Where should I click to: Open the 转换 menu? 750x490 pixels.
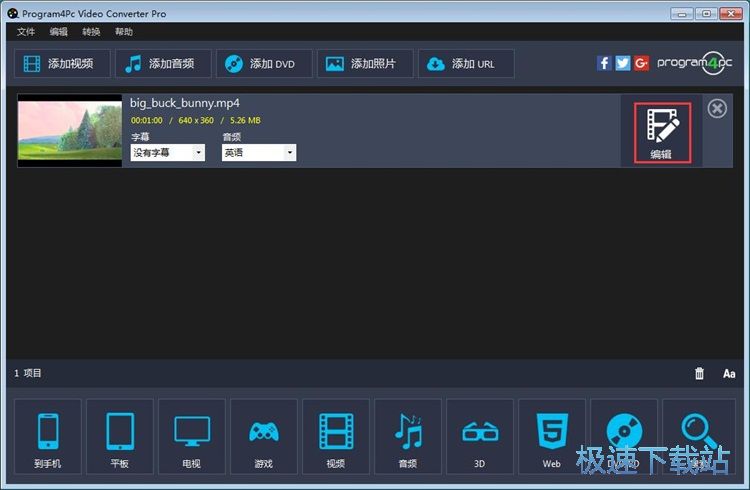point(91,32)
